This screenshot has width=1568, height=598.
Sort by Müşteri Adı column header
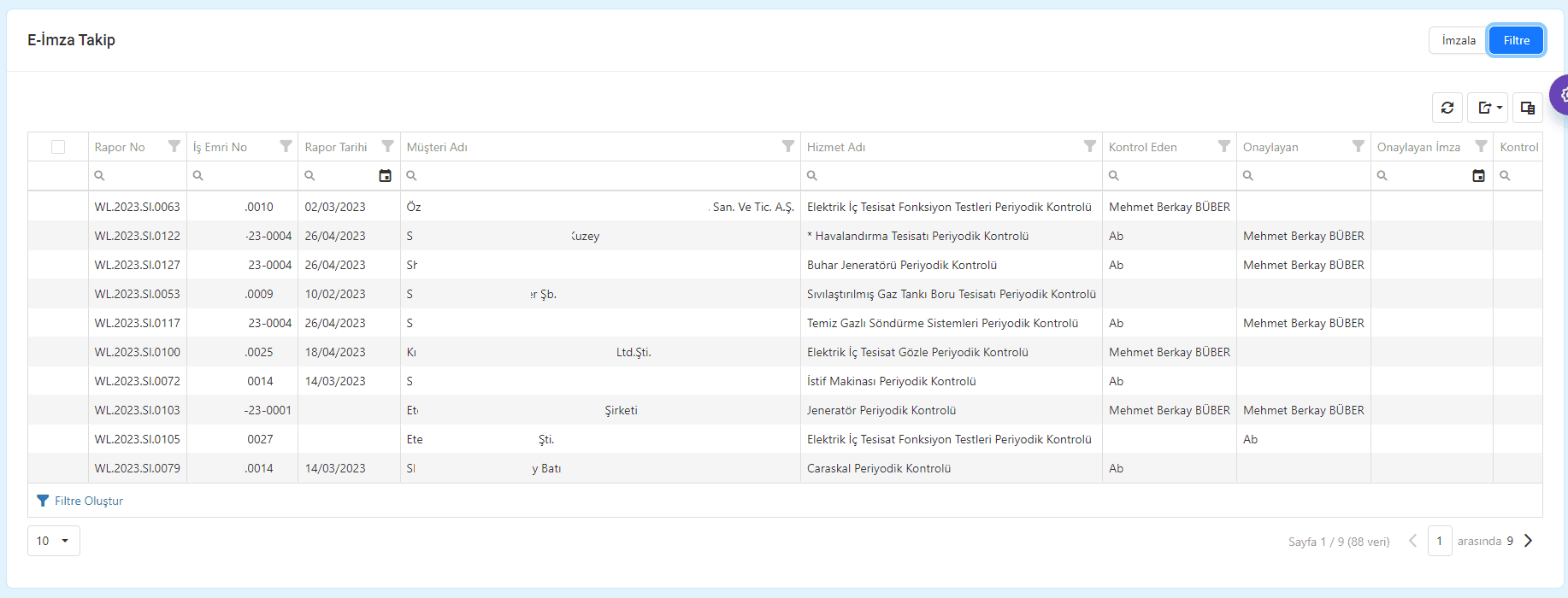(x=437, y=147)
